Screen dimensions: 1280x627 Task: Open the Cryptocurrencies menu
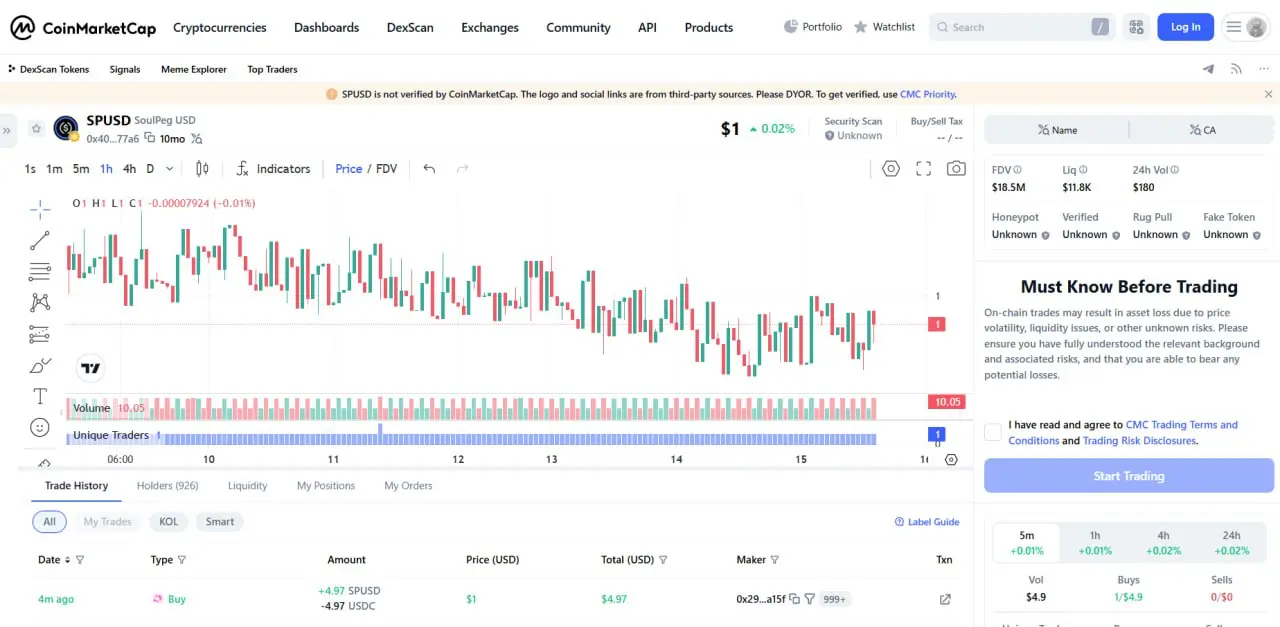[x=220, y=27]
